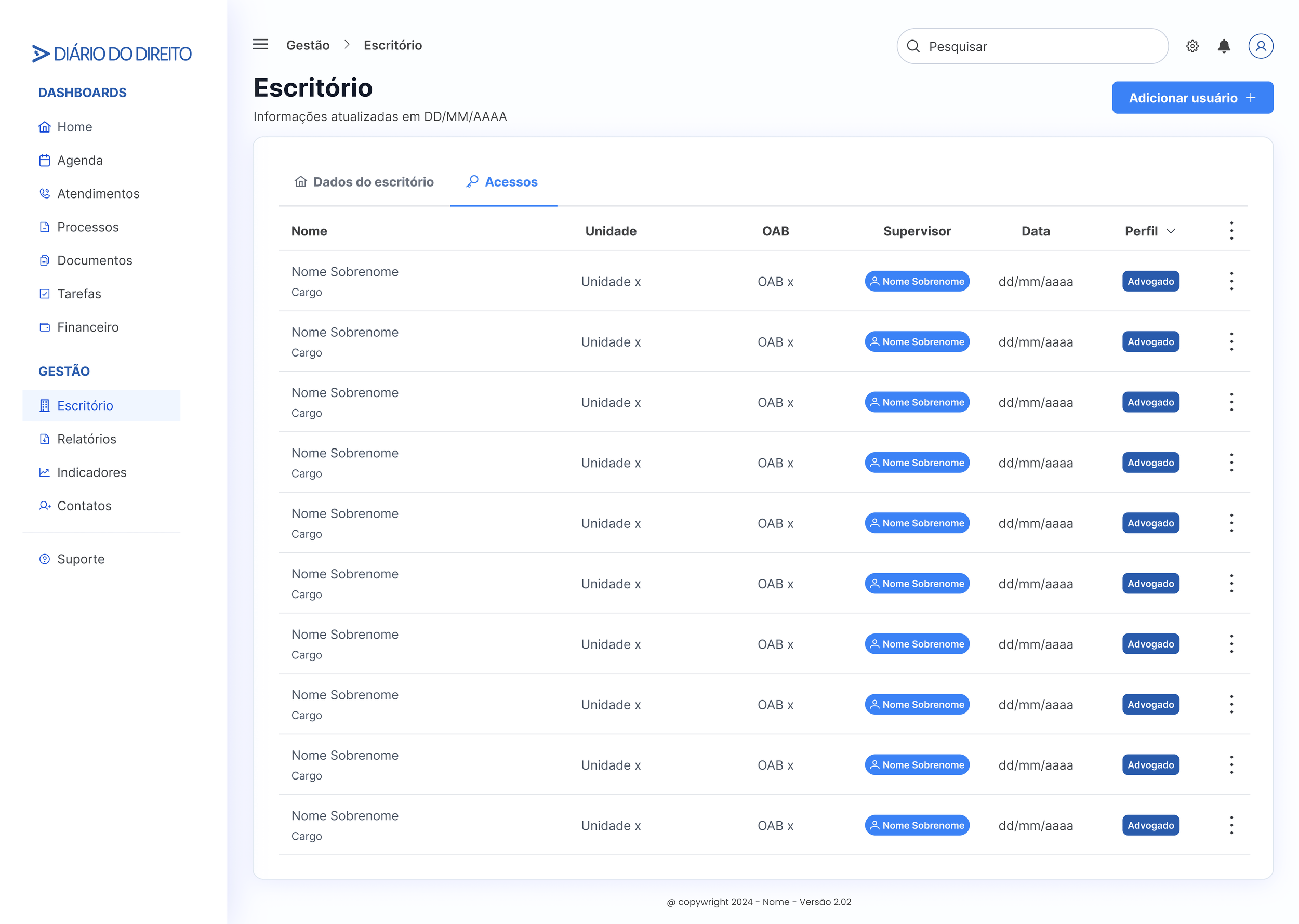The image size is (1299, 924).
Task: Click the first row's Nome Sobrenome supervisor badge
Action: [917, 281]
